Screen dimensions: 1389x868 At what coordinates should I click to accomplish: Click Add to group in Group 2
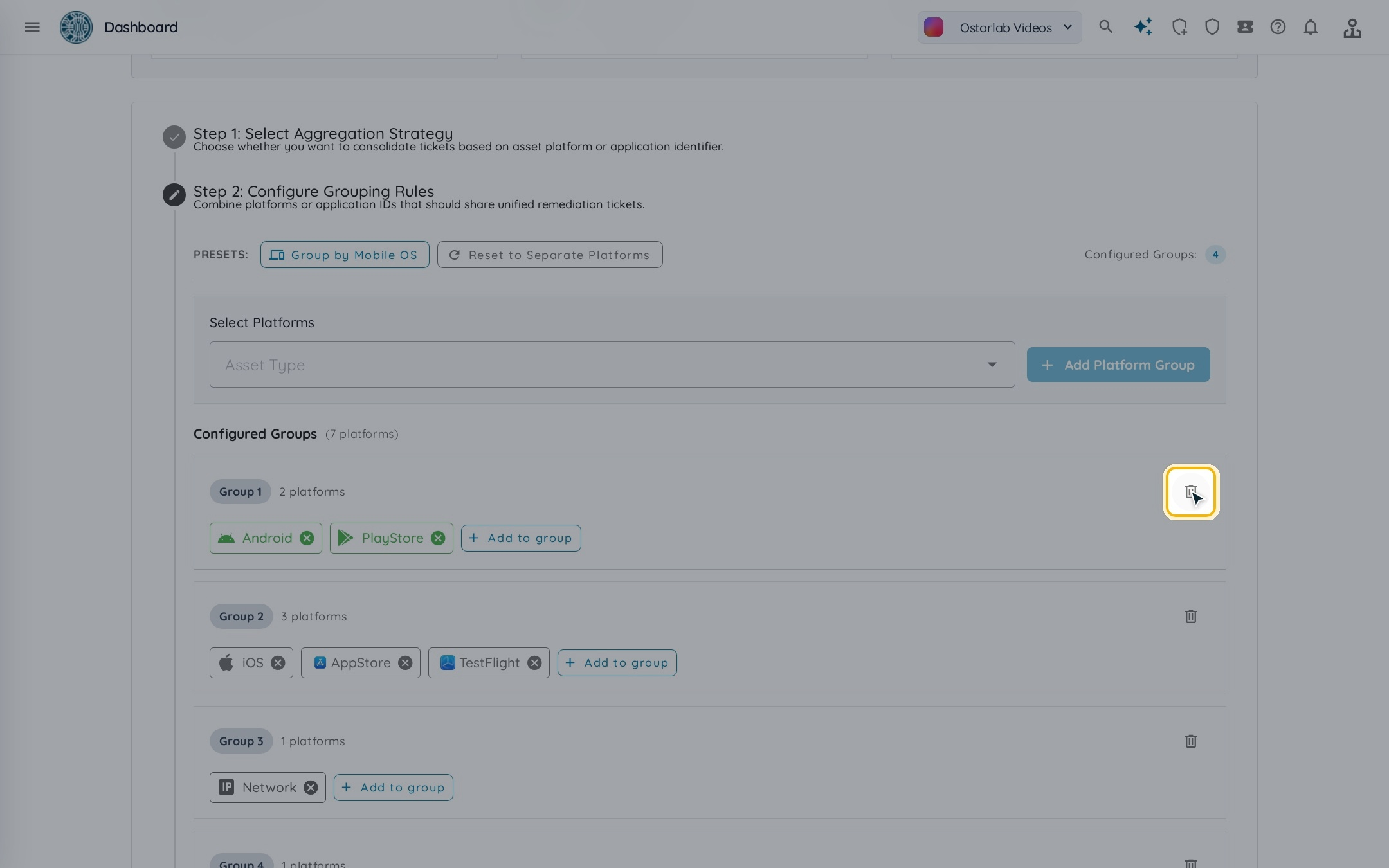tap(617, 663)
